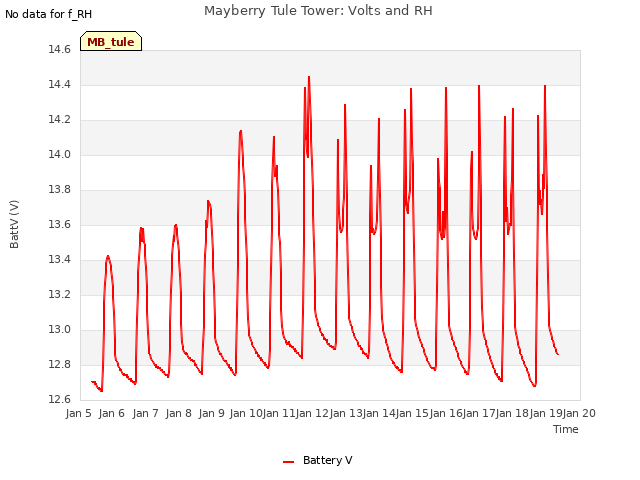The width and height of the screenshot is (640, 480).
Task: Click the 13.4 y-axis tick label
Action: [60, 260]
